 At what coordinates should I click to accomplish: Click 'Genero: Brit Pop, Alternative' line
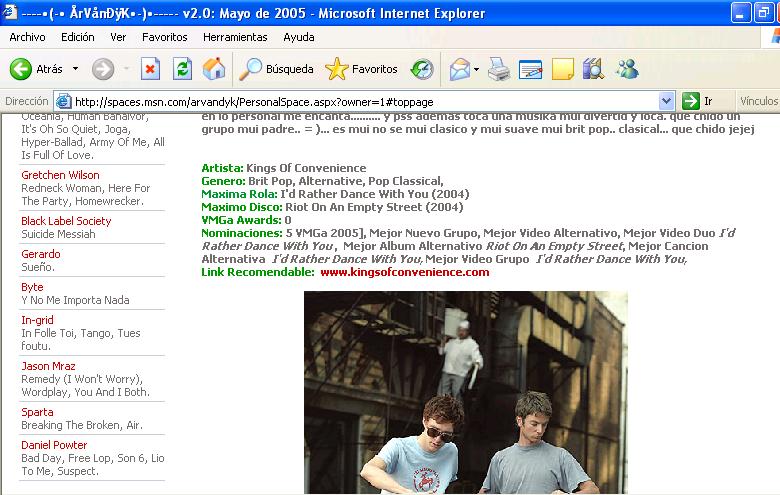tap(322, 181)
